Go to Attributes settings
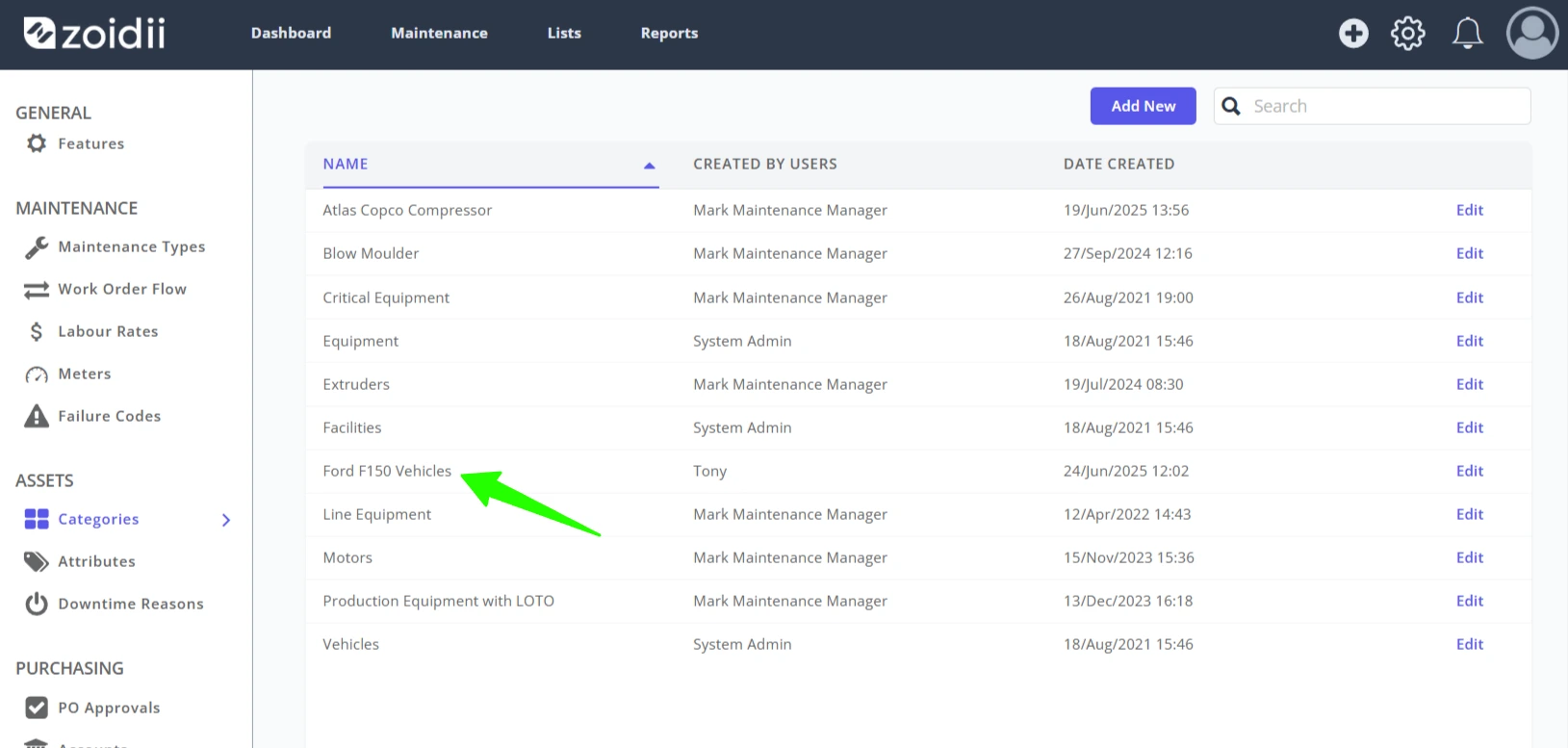Screen dimensions: 1568x748 click(96, 561)
